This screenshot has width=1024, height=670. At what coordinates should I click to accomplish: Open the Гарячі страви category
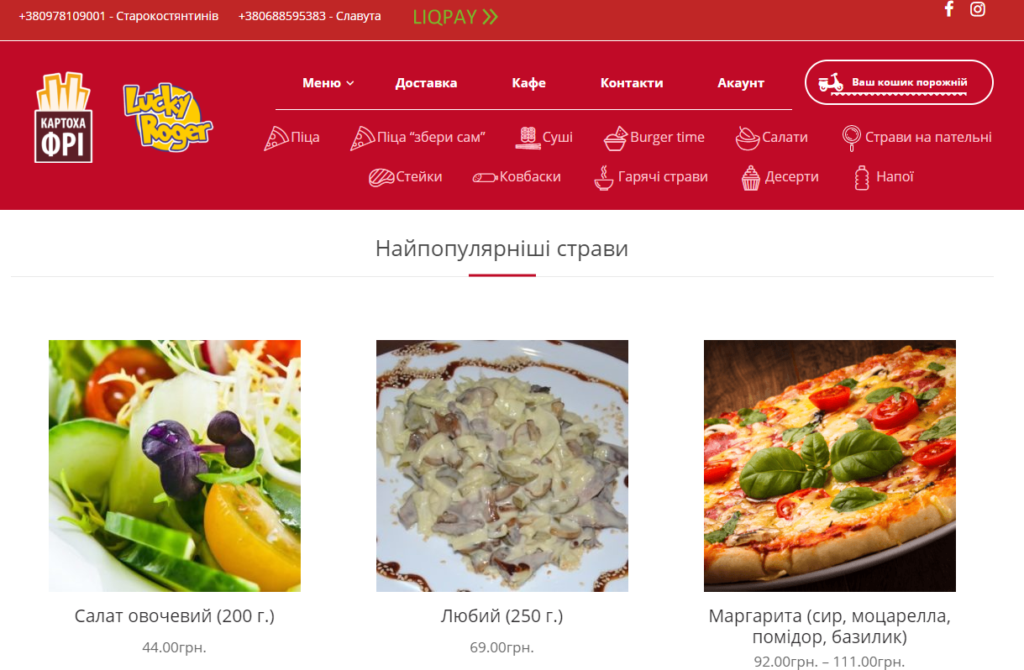651,177
